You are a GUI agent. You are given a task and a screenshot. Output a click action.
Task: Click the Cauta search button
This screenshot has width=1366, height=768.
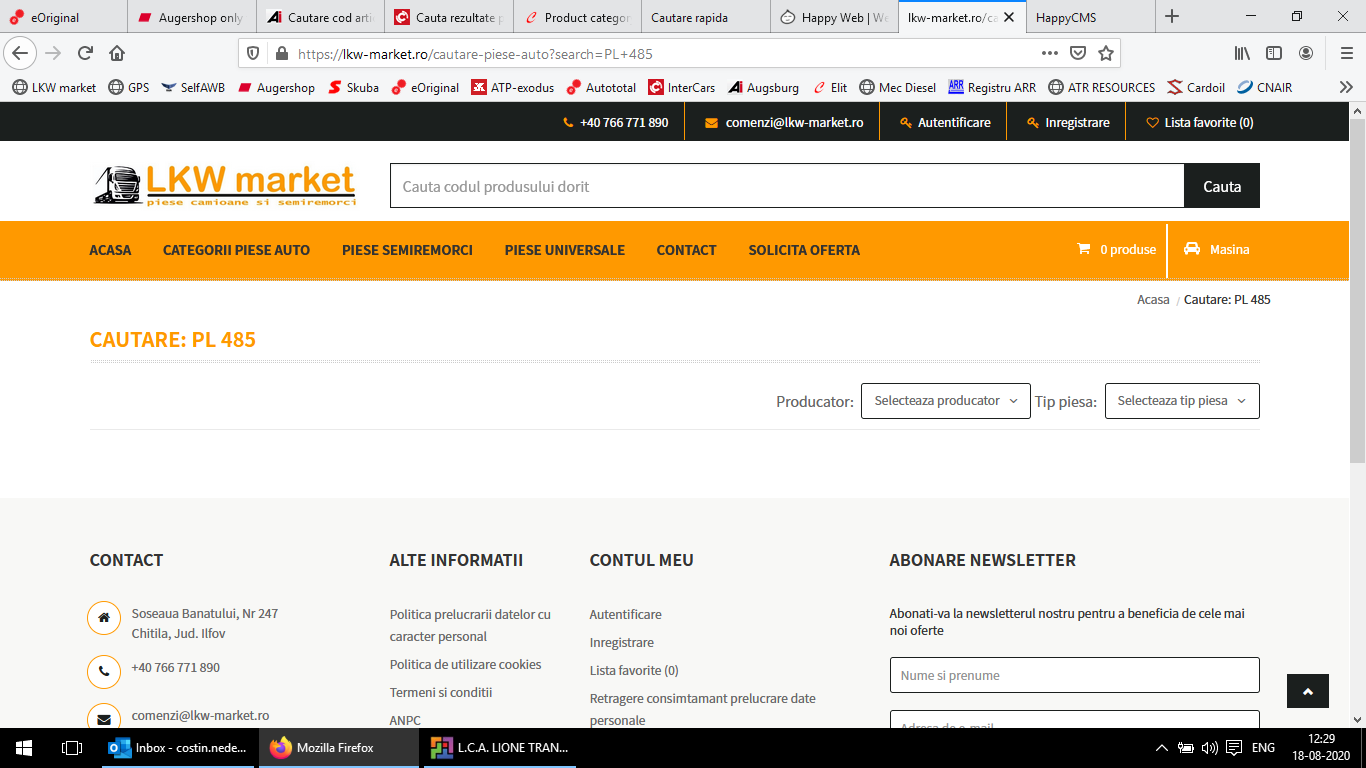pyautogui.click(x=1222, y=186)
